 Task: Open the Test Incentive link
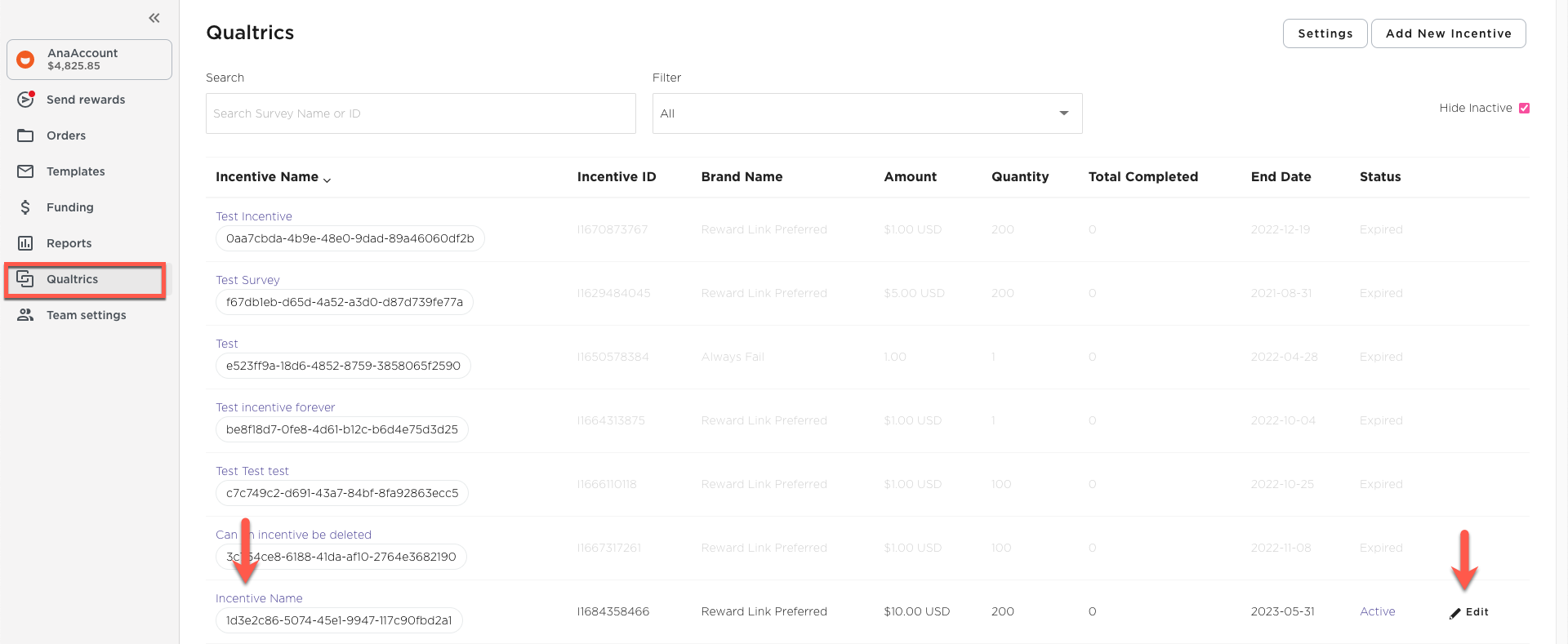click(x=254, y=216)
